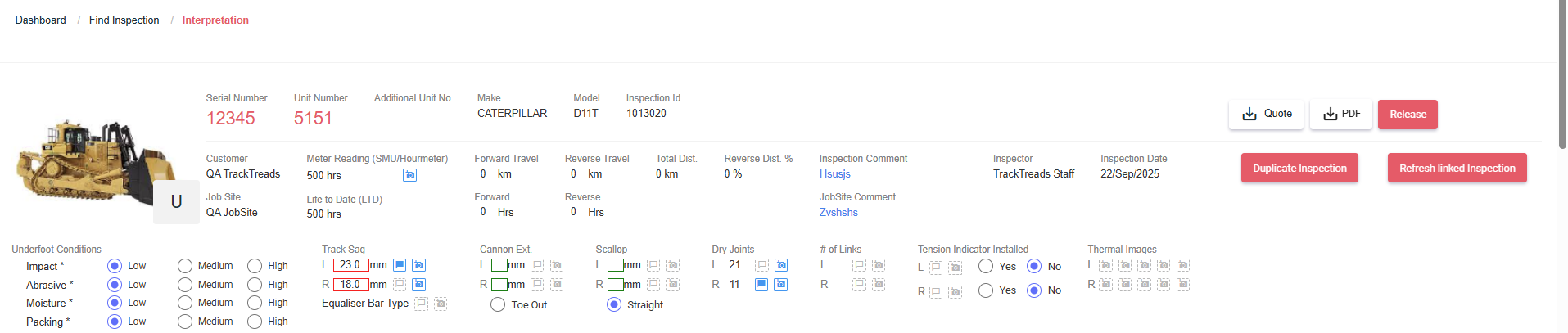Go to Dashboard breadcrumb
The height and width of the screenshot is (333, 1568).
tap(40, 20)
